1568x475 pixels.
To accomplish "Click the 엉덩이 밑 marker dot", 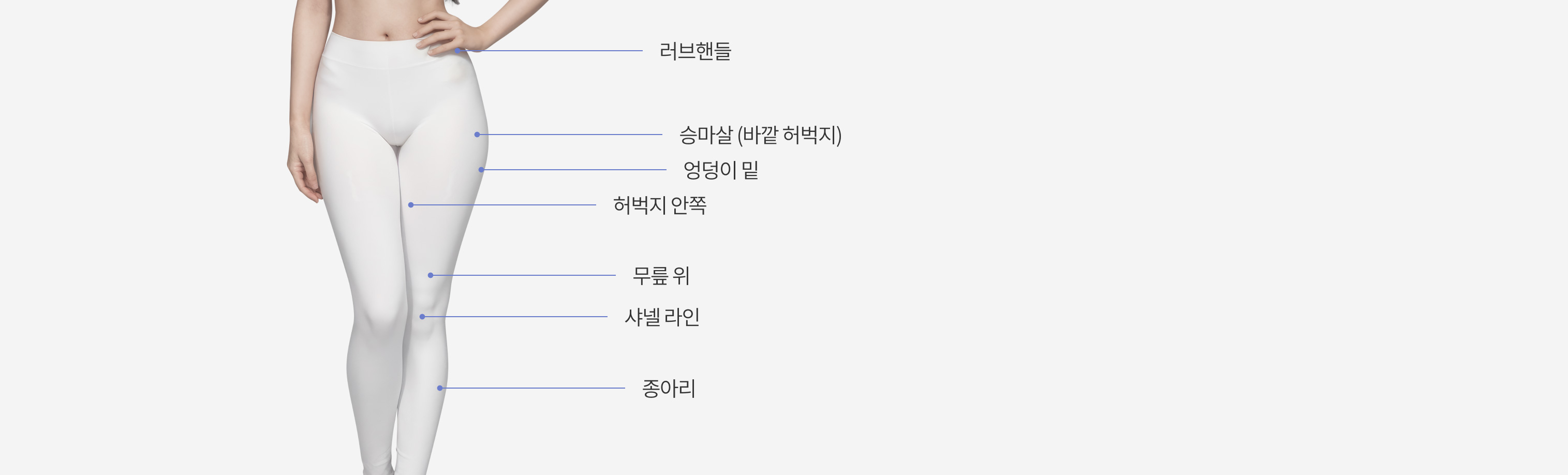I will [x=481, y=170].
